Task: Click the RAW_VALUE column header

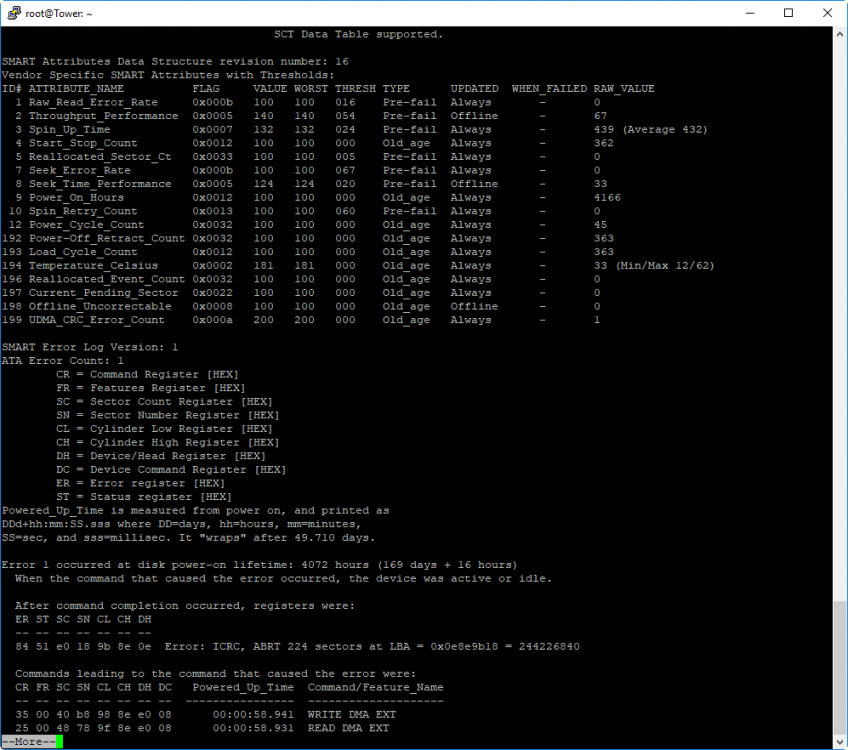Action: pos(624,89)
